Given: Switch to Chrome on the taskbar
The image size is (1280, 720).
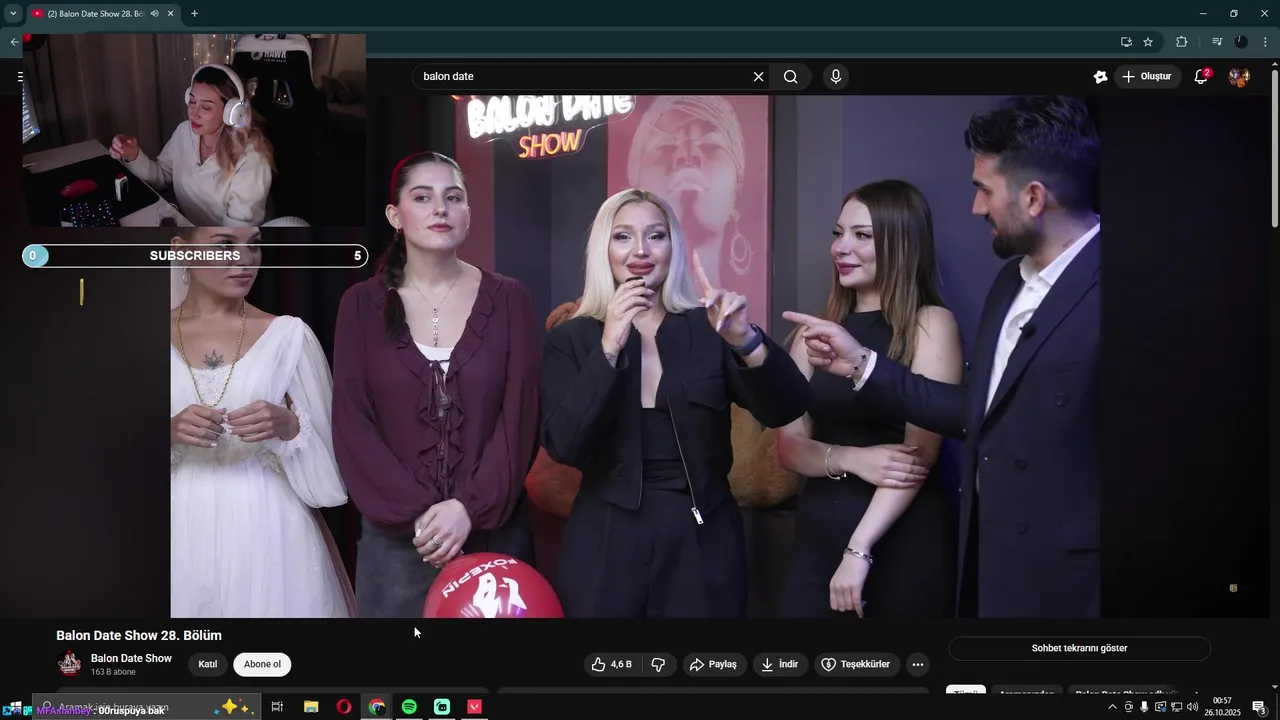Looking at the screenshot, I should point(377,707).
